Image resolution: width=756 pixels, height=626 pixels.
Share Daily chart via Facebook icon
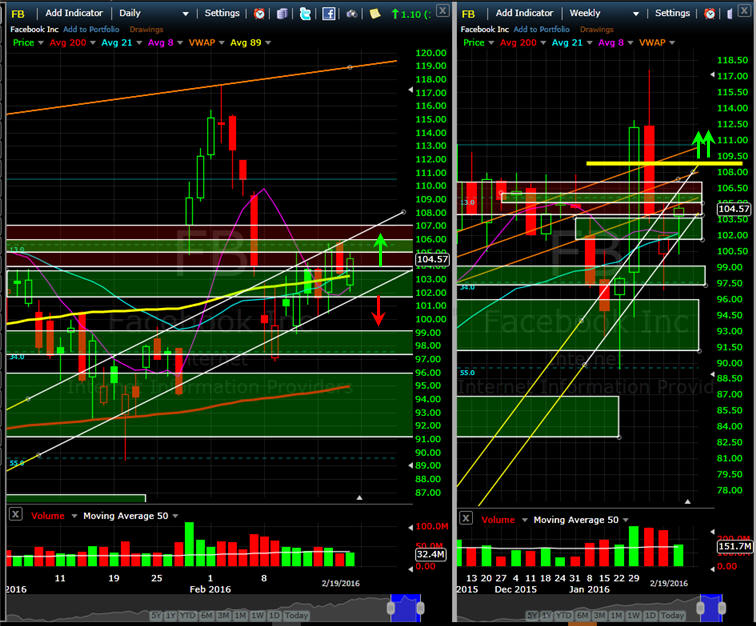(329, 14)
